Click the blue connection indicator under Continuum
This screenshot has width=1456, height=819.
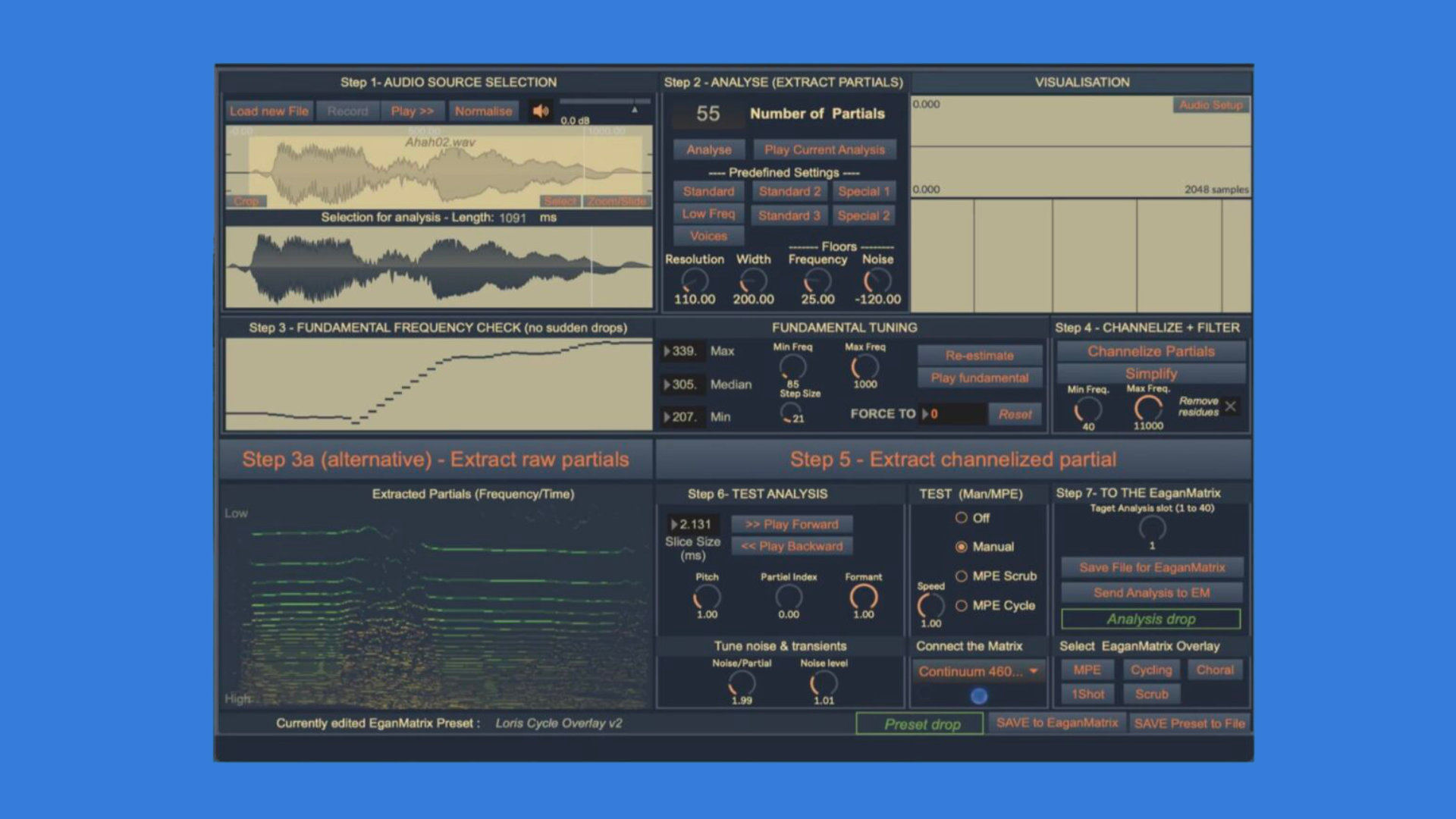point(979,696)
